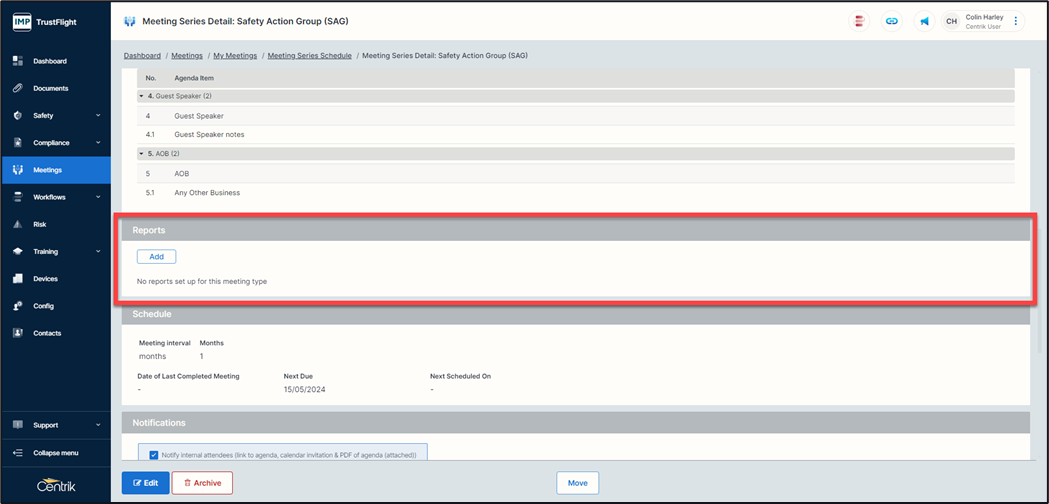Open Dashboard from the sidebar menu
The image size is (1049, 504).
pos(56,61)
